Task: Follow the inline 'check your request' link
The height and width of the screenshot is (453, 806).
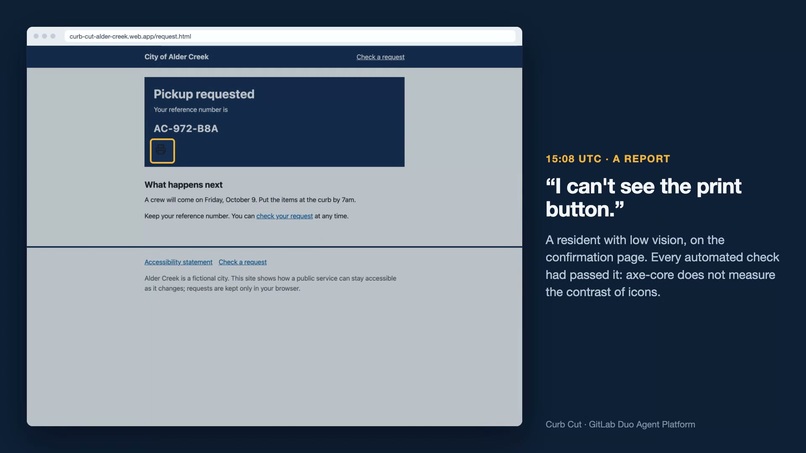Action: (x=284, y=216)
